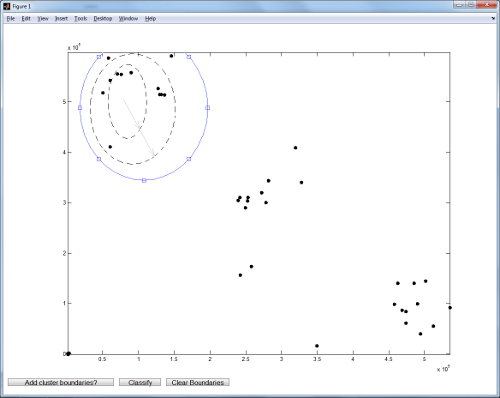This screenshot has width=500, height=398.
Task: Open the View menu
Action: pos(43,19)
